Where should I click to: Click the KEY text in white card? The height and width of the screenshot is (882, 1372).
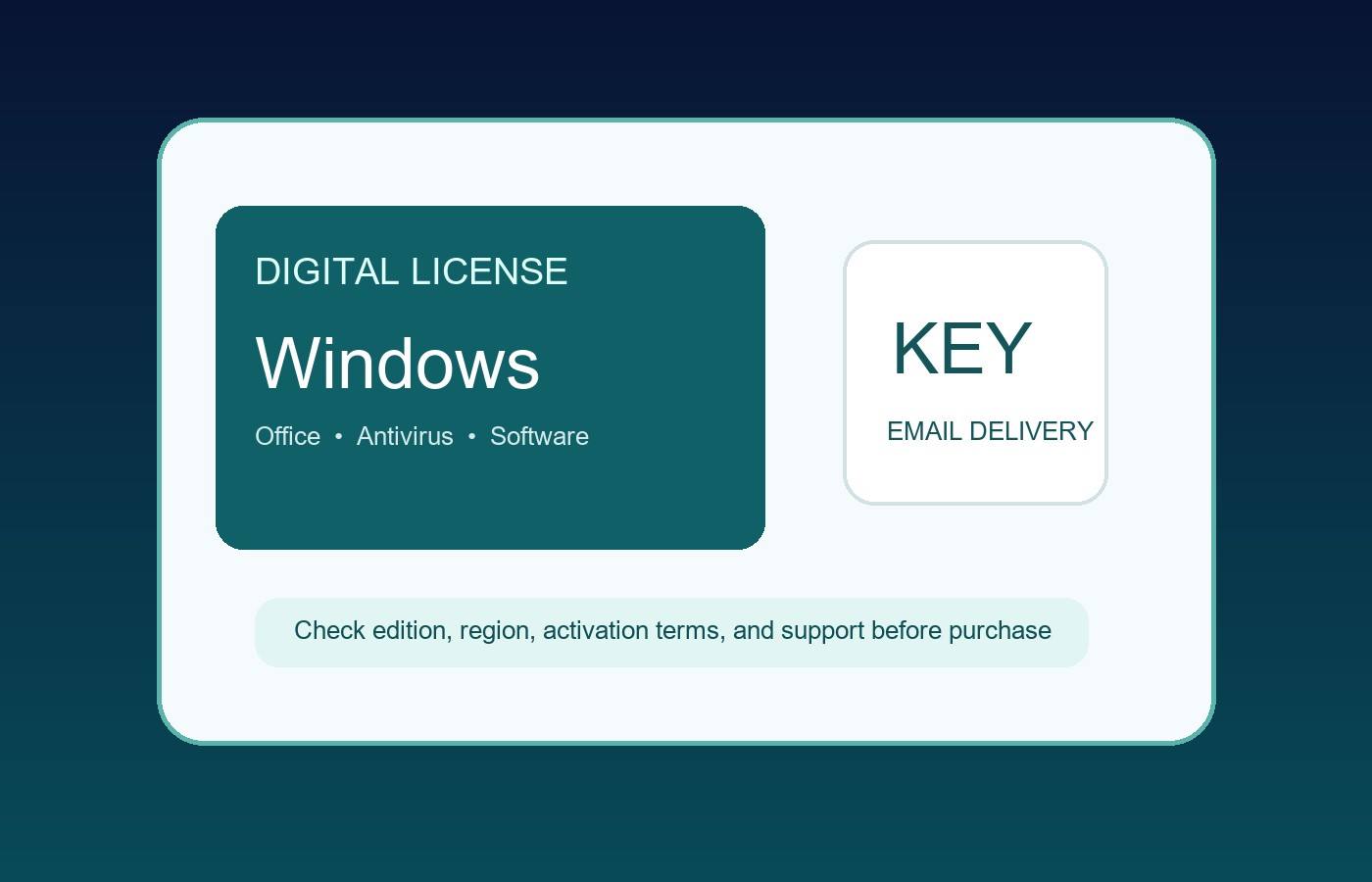(961, 348)
